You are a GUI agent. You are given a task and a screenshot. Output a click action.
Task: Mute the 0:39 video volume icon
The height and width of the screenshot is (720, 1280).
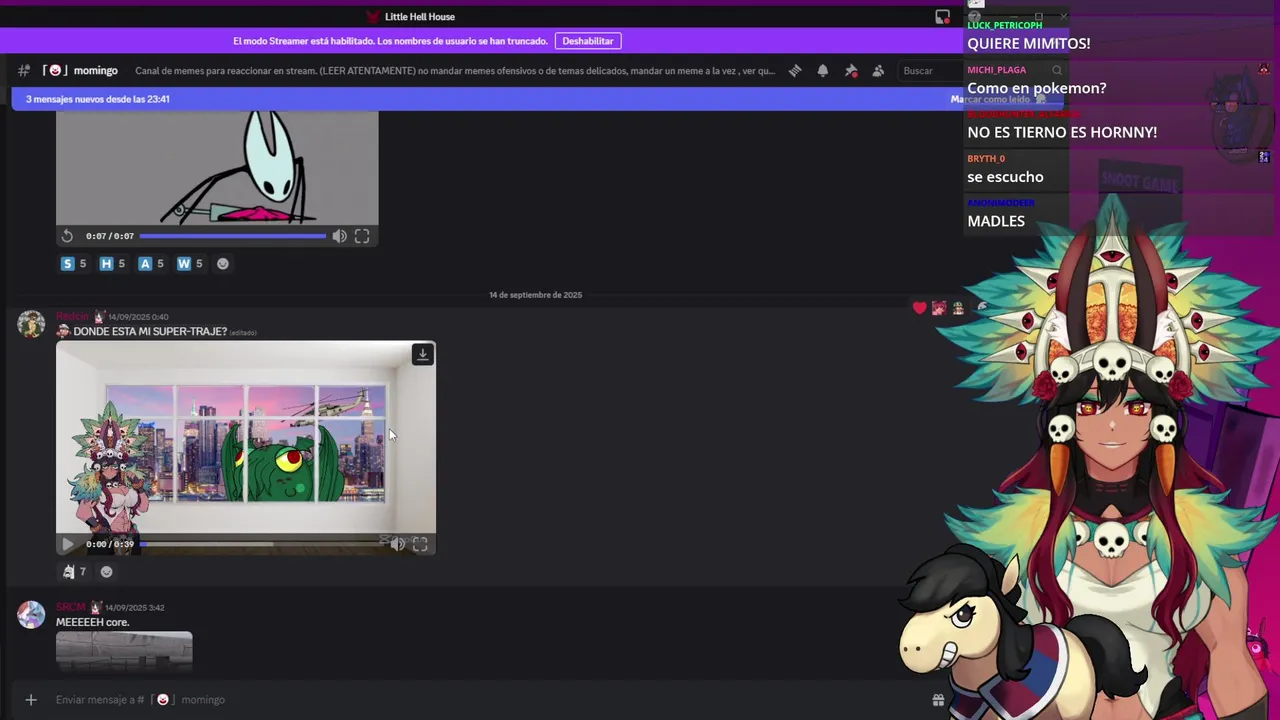coord(397,544)
